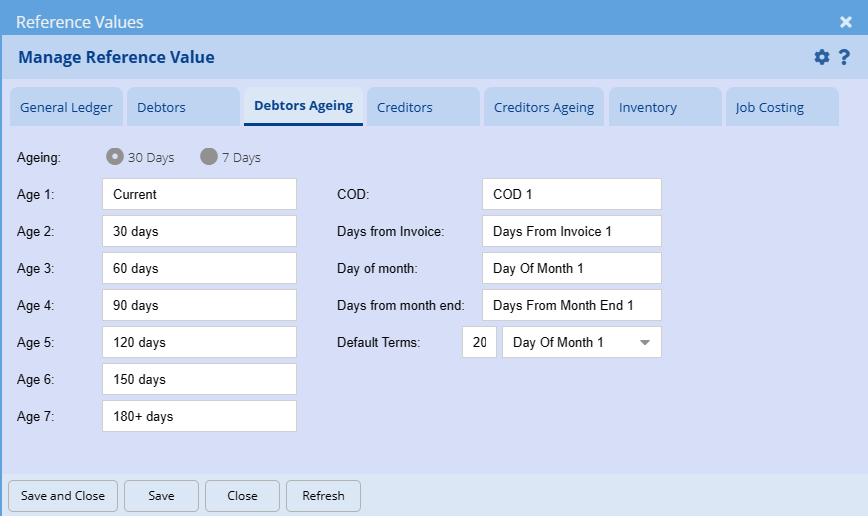Screen dimensions: 868x516
Task: Open the Debtors tab
Action: coord(161,107)
